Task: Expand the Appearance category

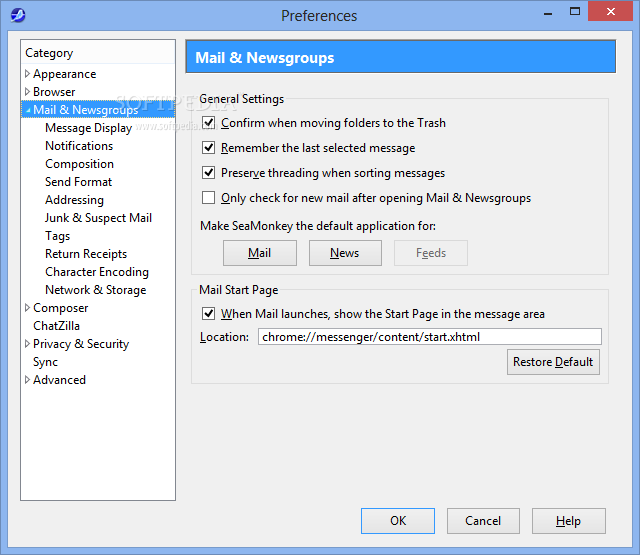Action: pyautogui.click(x=27, y=74)
